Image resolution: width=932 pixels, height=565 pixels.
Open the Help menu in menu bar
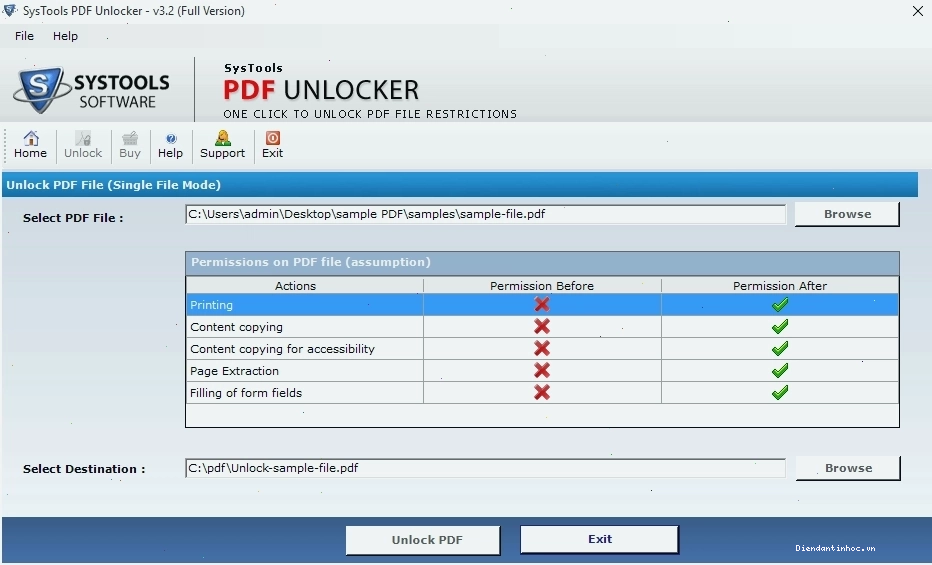[x=65, y=36]
